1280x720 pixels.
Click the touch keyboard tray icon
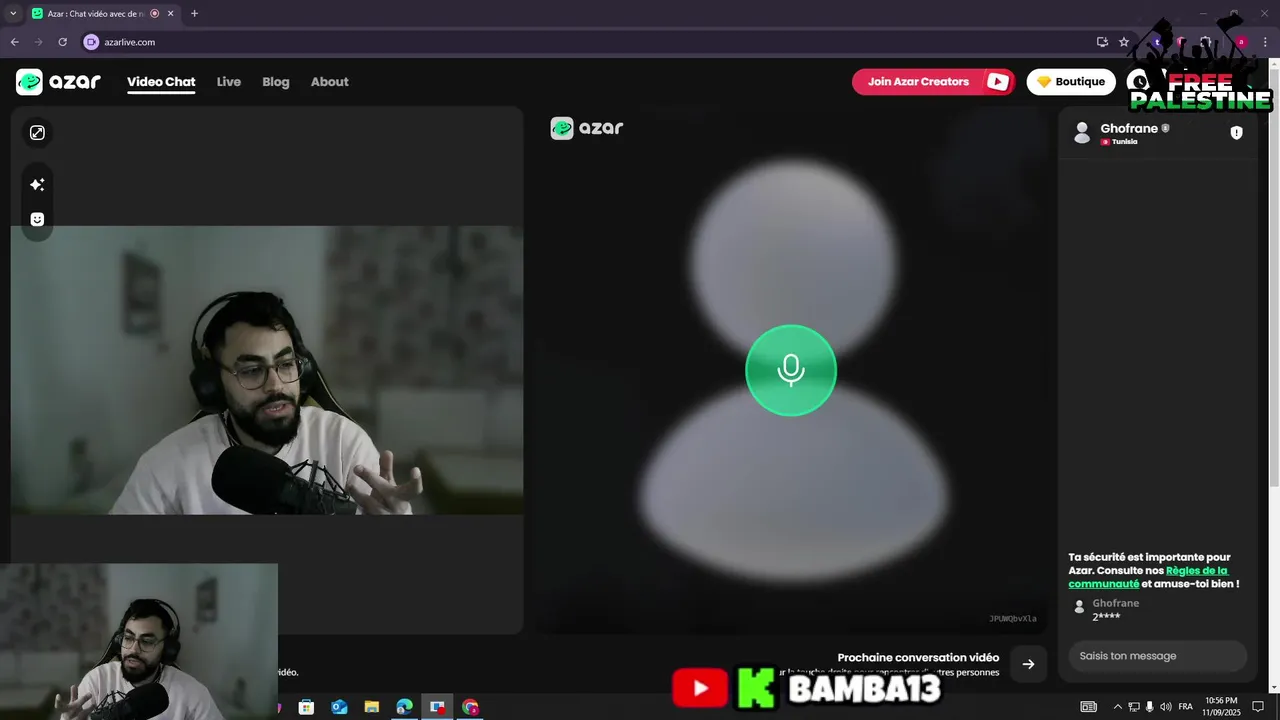(x=1089, y=707)
